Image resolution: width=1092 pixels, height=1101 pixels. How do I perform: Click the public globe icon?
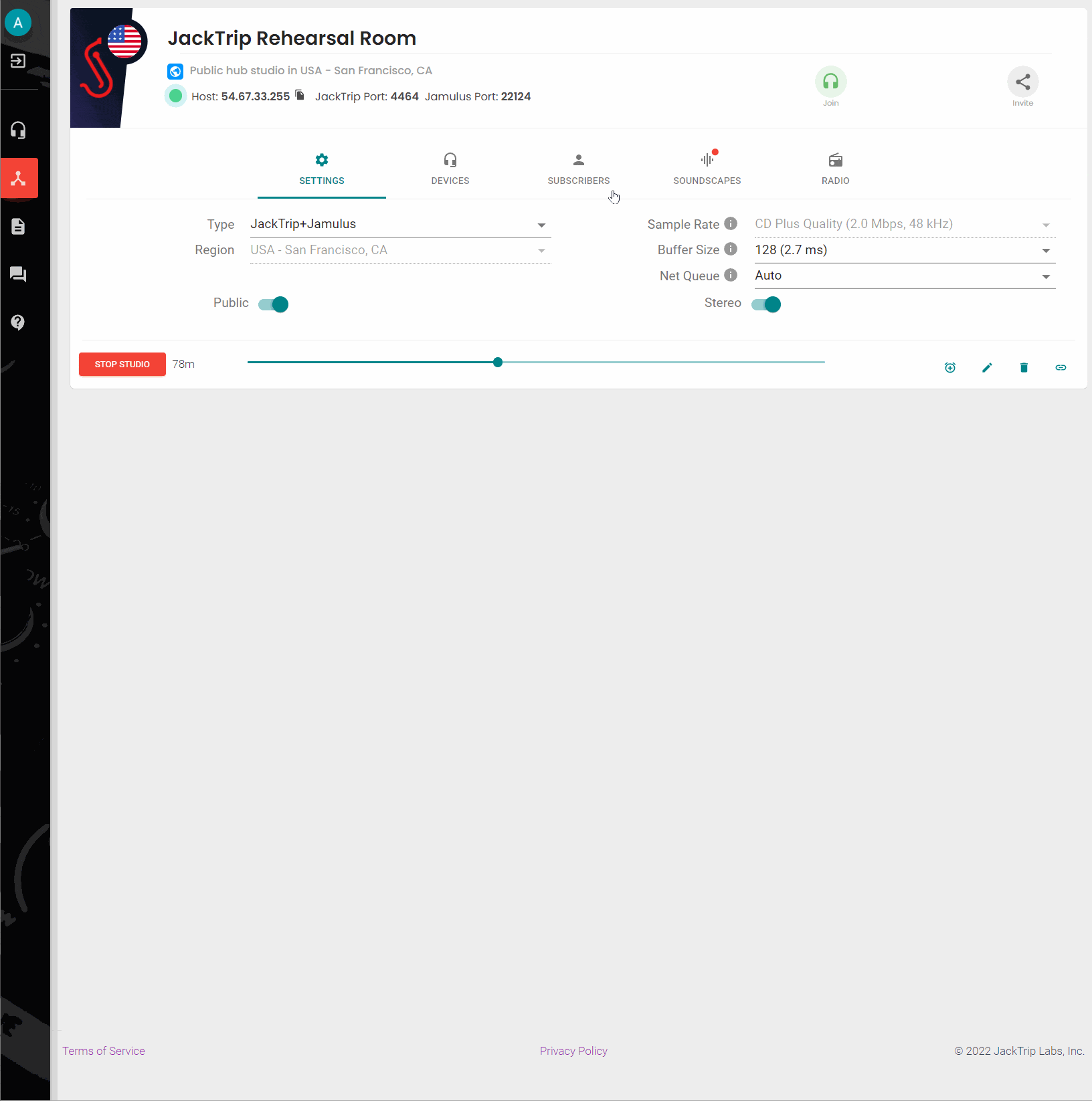click(x=175, y=71)
